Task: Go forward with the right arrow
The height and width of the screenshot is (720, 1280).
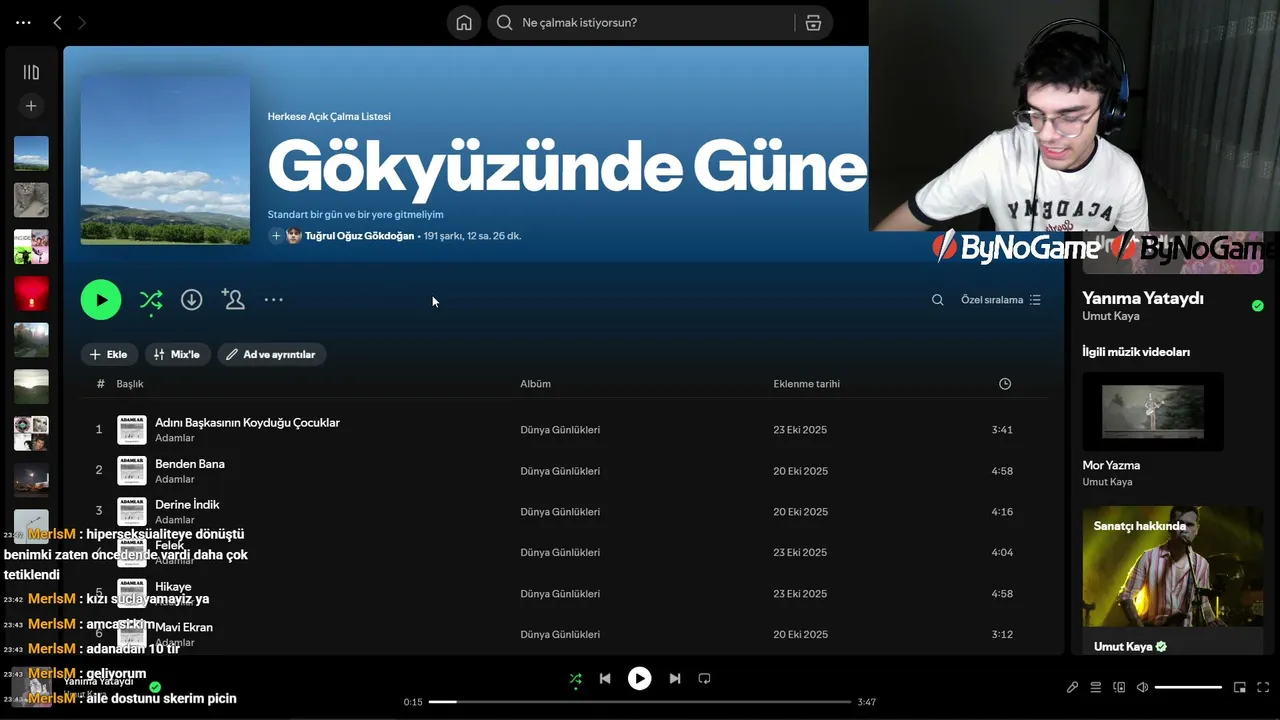Action: pyautogui.click(x=82, y=22)
